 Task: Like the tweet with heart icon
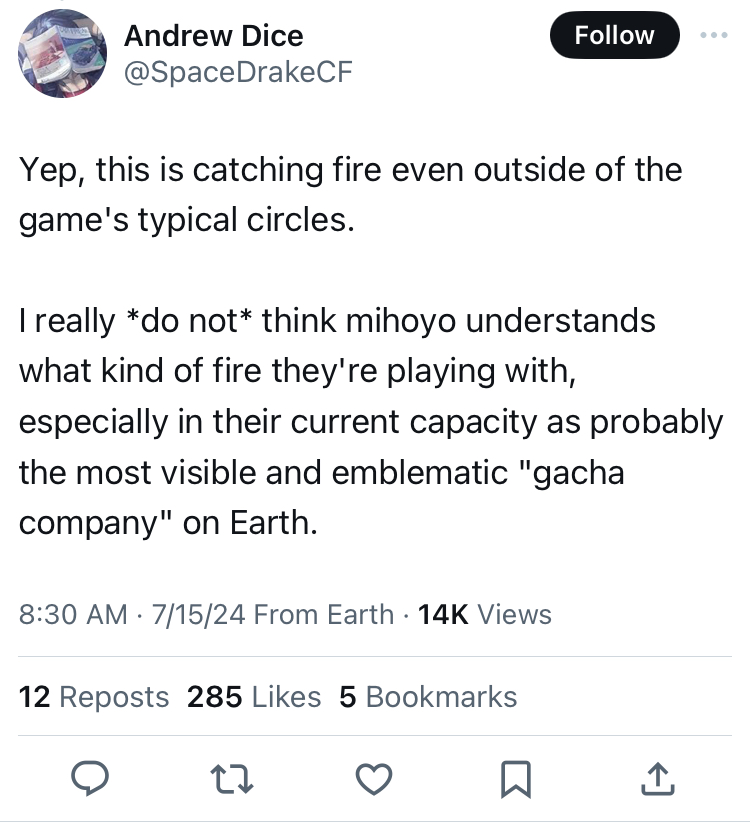click(x=376, y=778)
